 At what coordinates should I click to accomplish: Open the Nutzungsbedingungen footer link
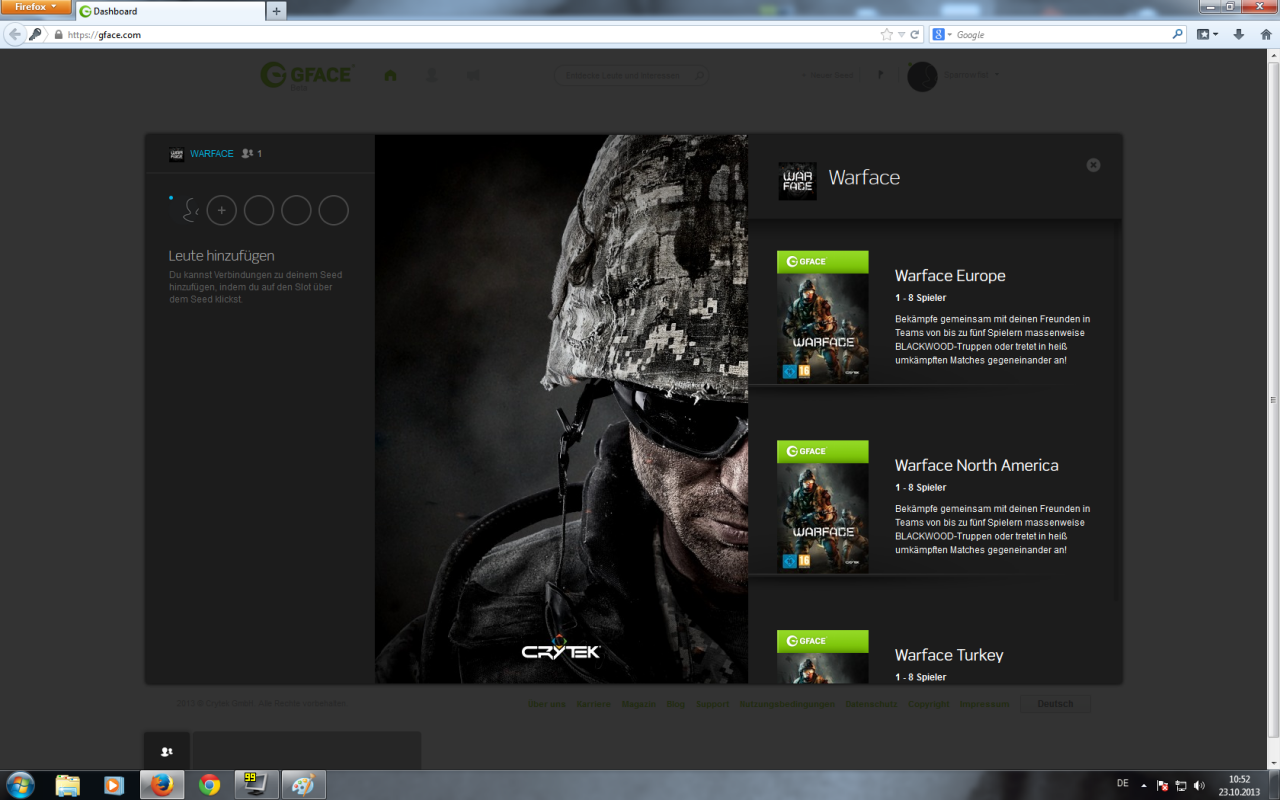(x=787, y=704)
